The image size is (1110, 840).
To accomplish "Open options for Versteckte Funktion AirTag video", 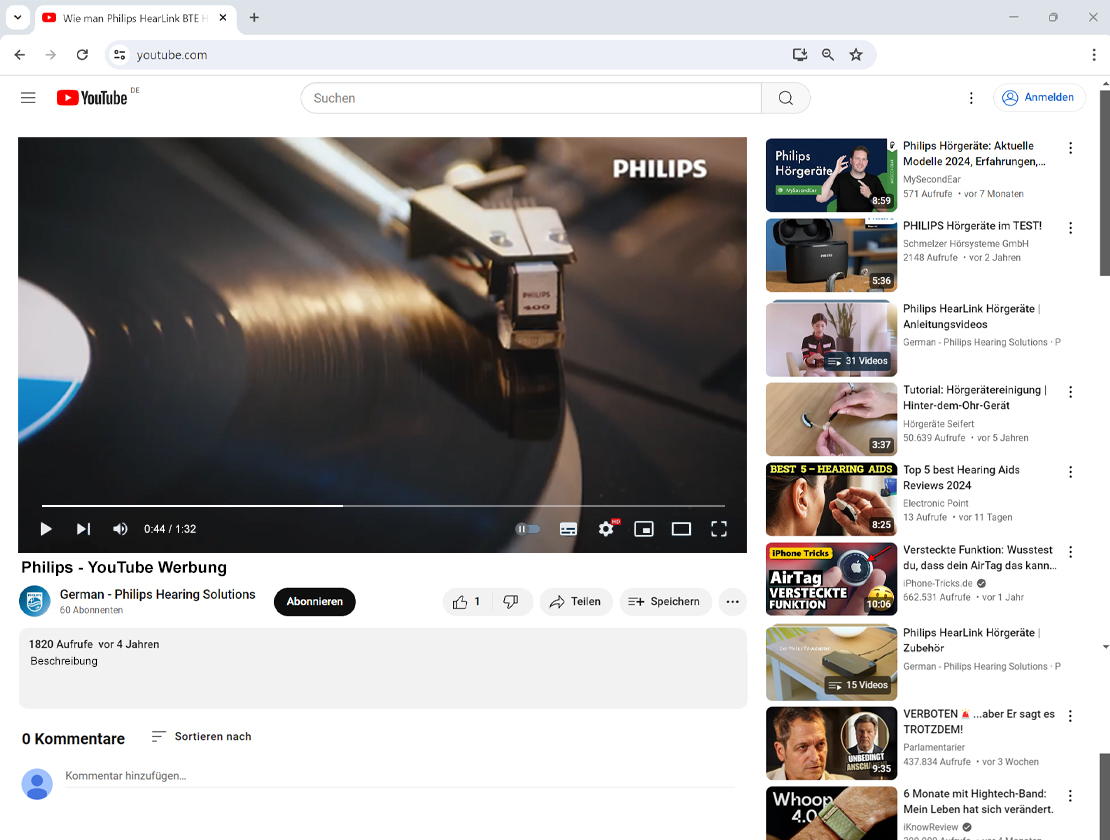I will pos(1070,552).
